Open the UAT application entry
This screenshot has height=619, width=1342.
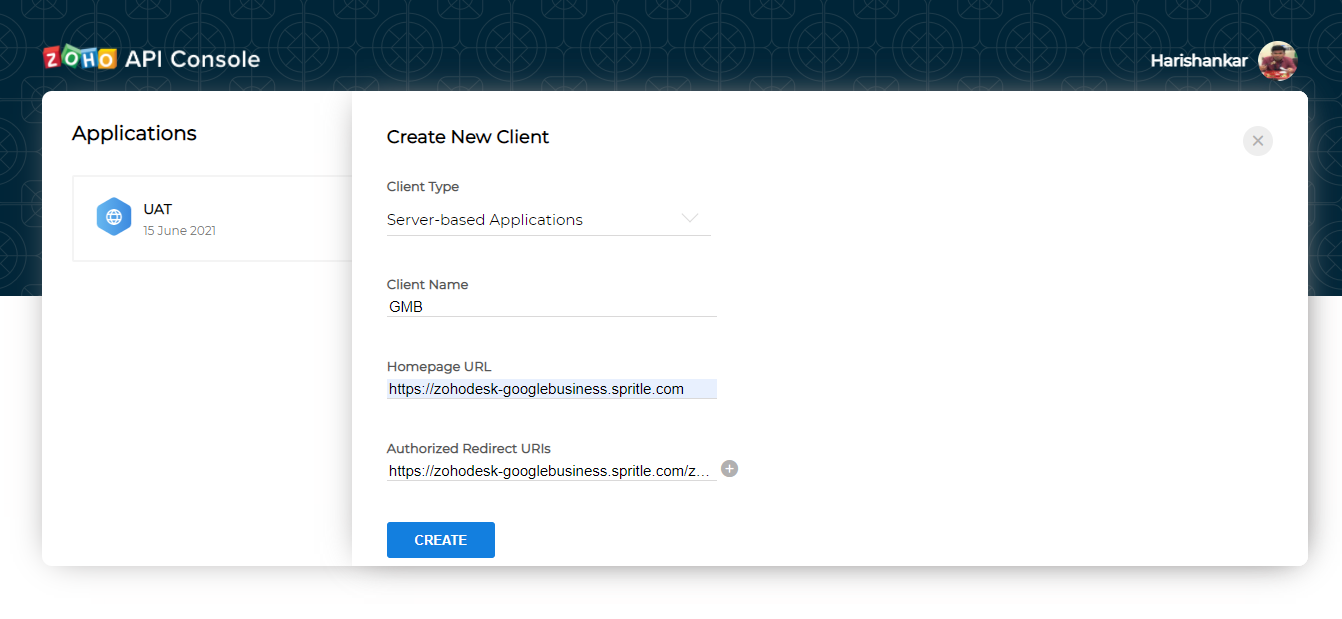[x=213, y=219]
